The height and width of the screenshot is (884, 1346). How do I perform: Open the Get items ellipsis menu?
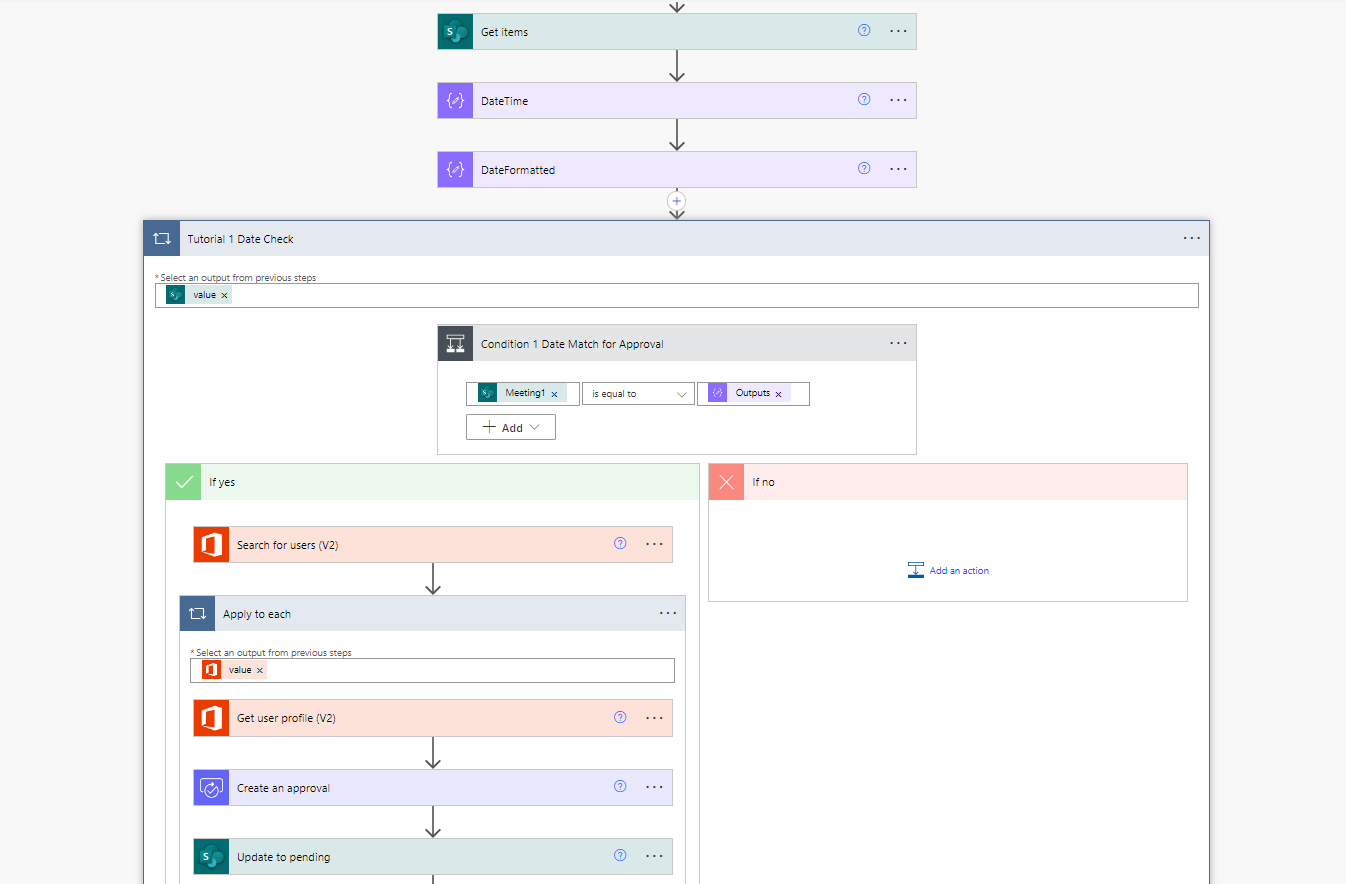click(x=898, y=31)
